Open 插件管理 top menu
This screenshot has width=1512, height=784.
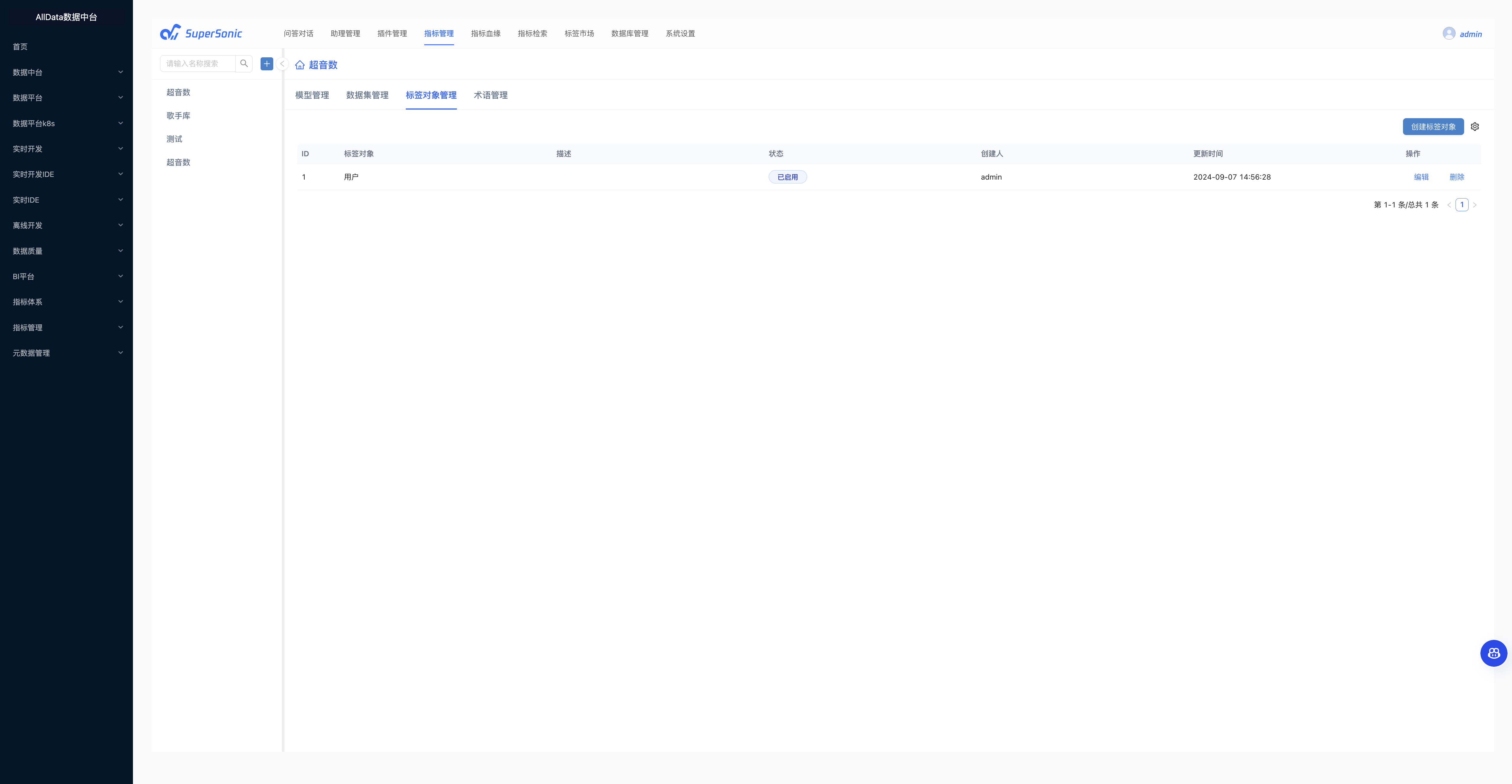(392, 33)
